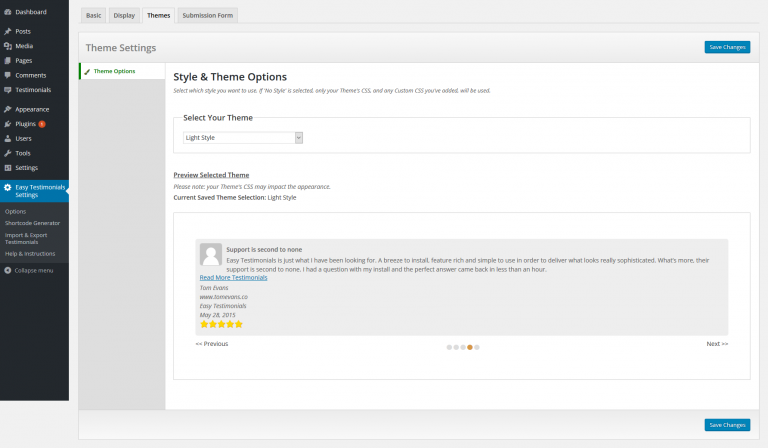The width and height of the screenshot is (768, 448).
Task: Open Appearance via paintbrush icon
Action: point(8,109)
